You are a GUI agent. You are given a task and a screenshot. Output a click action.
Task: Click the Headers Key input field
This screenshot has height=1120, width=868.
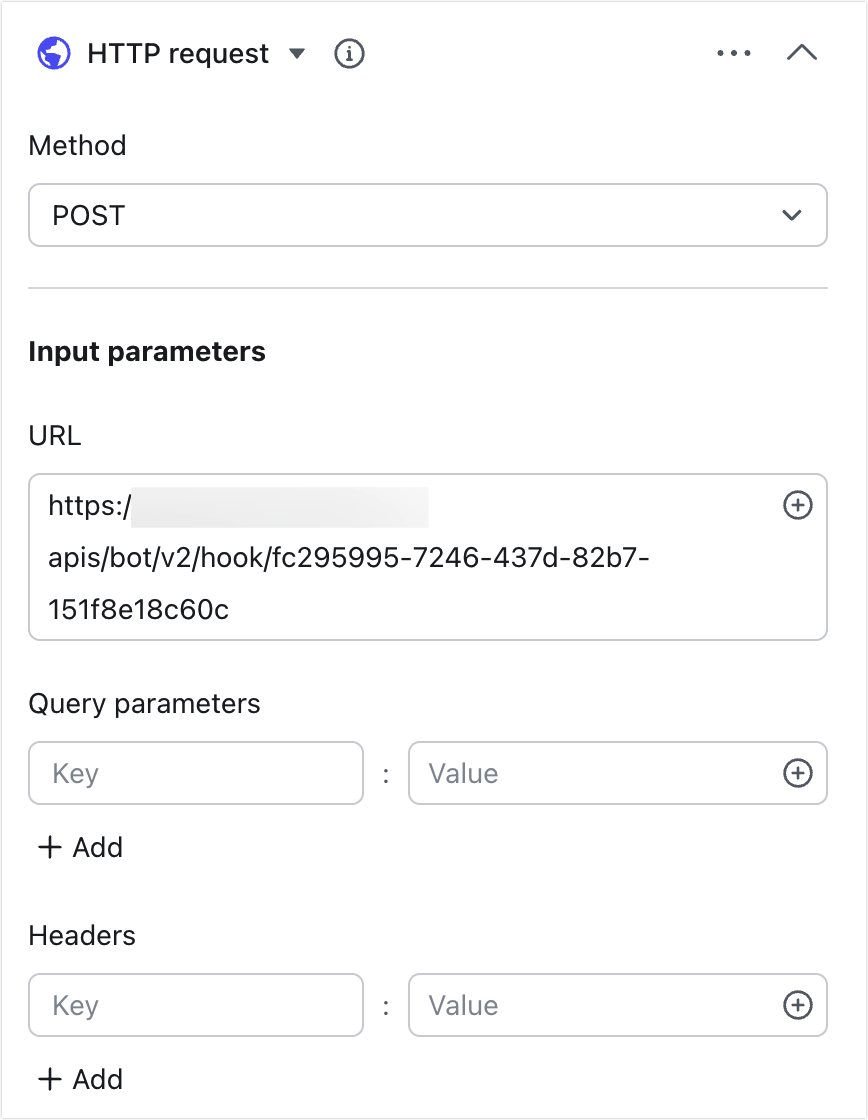196,1005
